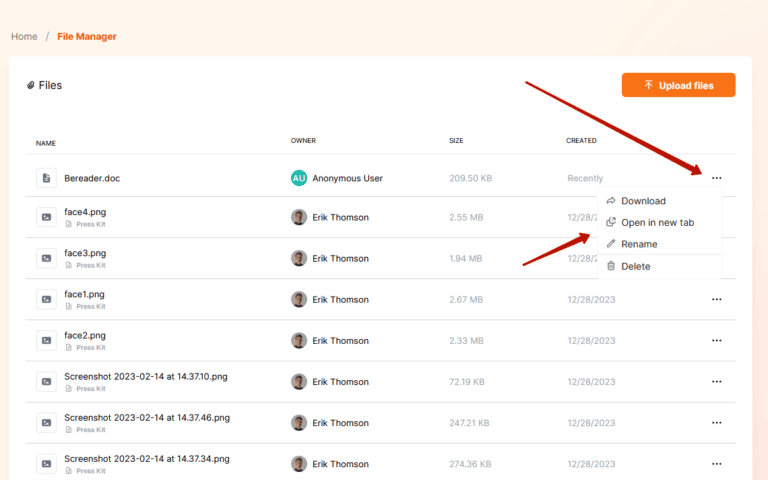Click the Anonymous User AU avatar

(x=299, y=178)
